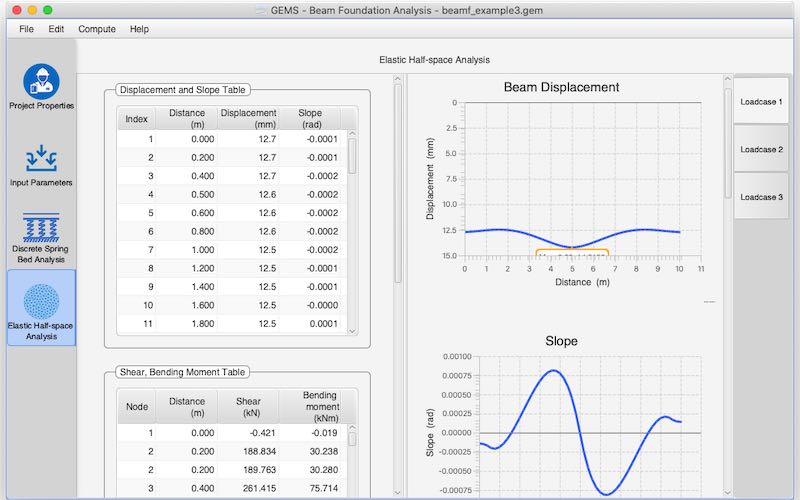Select distance cell 1.800
The height and width of the screenshot is (500, 800).
pyautogui.click(x=187, y=323)
